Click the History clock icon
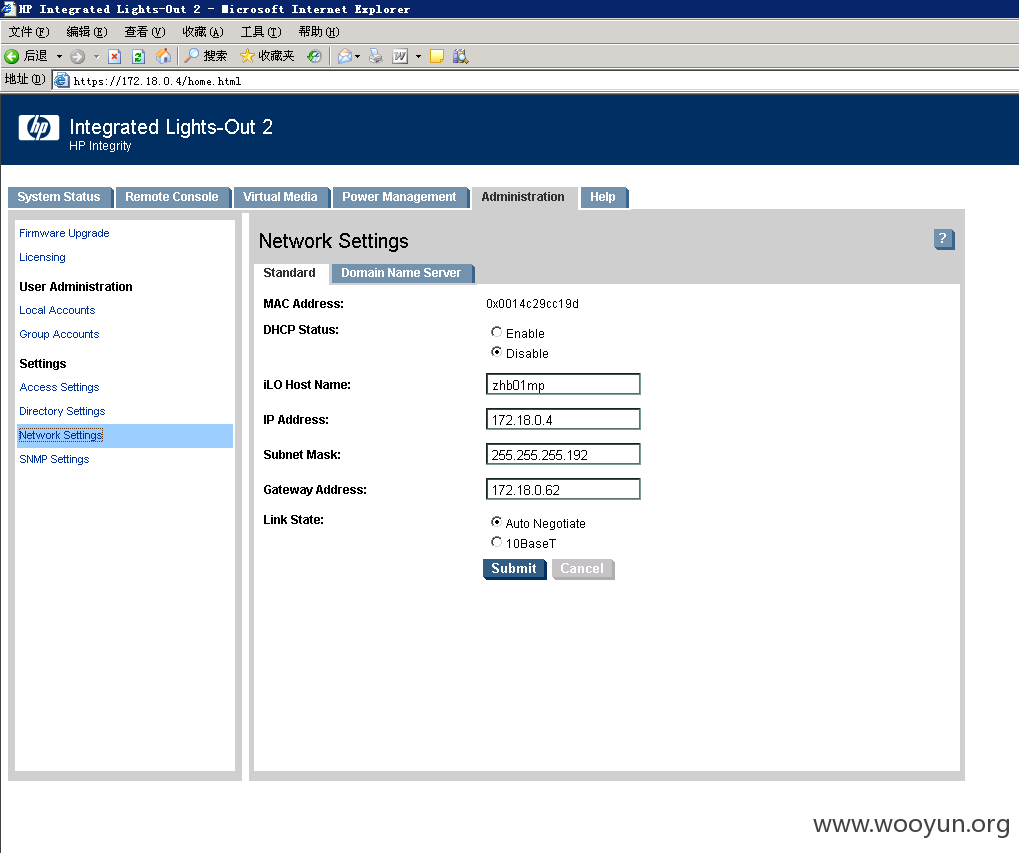Screen dimensions: 1019x853 [314, 57]
